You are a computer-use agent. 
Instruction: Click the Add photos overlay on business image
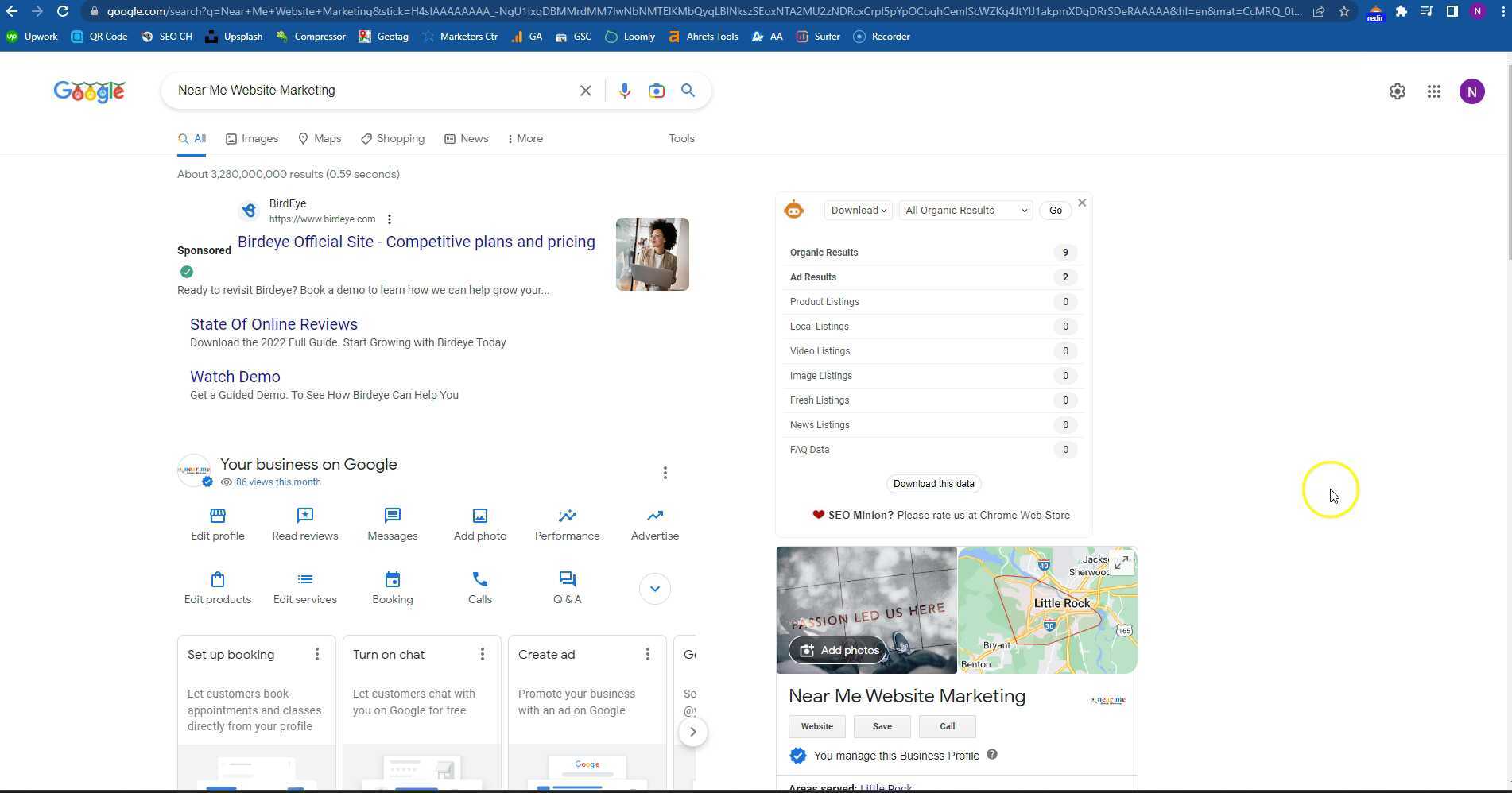pyautogui.click(x=838, y=650)
